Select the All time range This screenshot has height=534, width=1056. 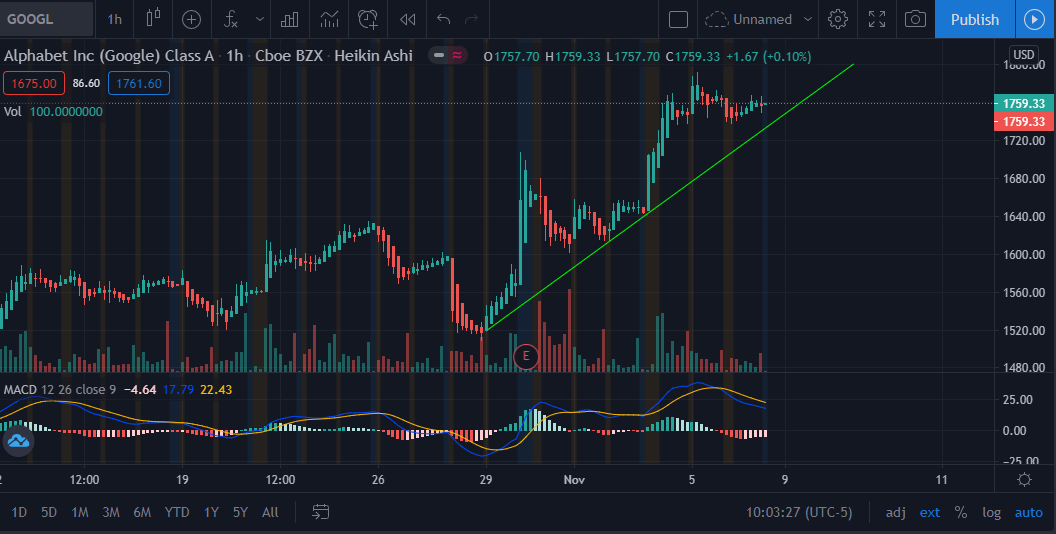pyautogui.click(x=270, y=512)
